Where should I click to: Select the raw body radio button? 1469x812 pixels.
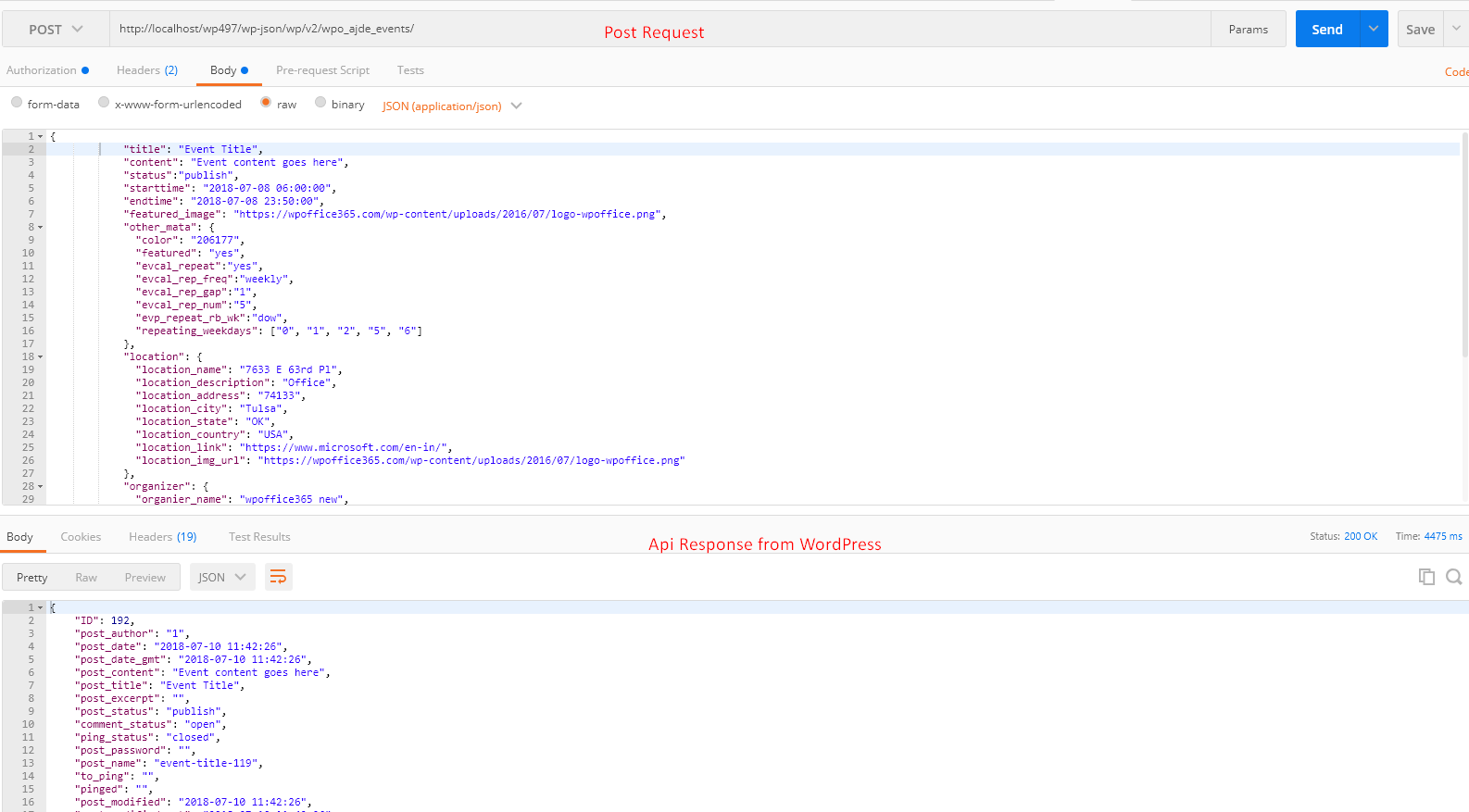pyautogui.click(x=266, y=103)
